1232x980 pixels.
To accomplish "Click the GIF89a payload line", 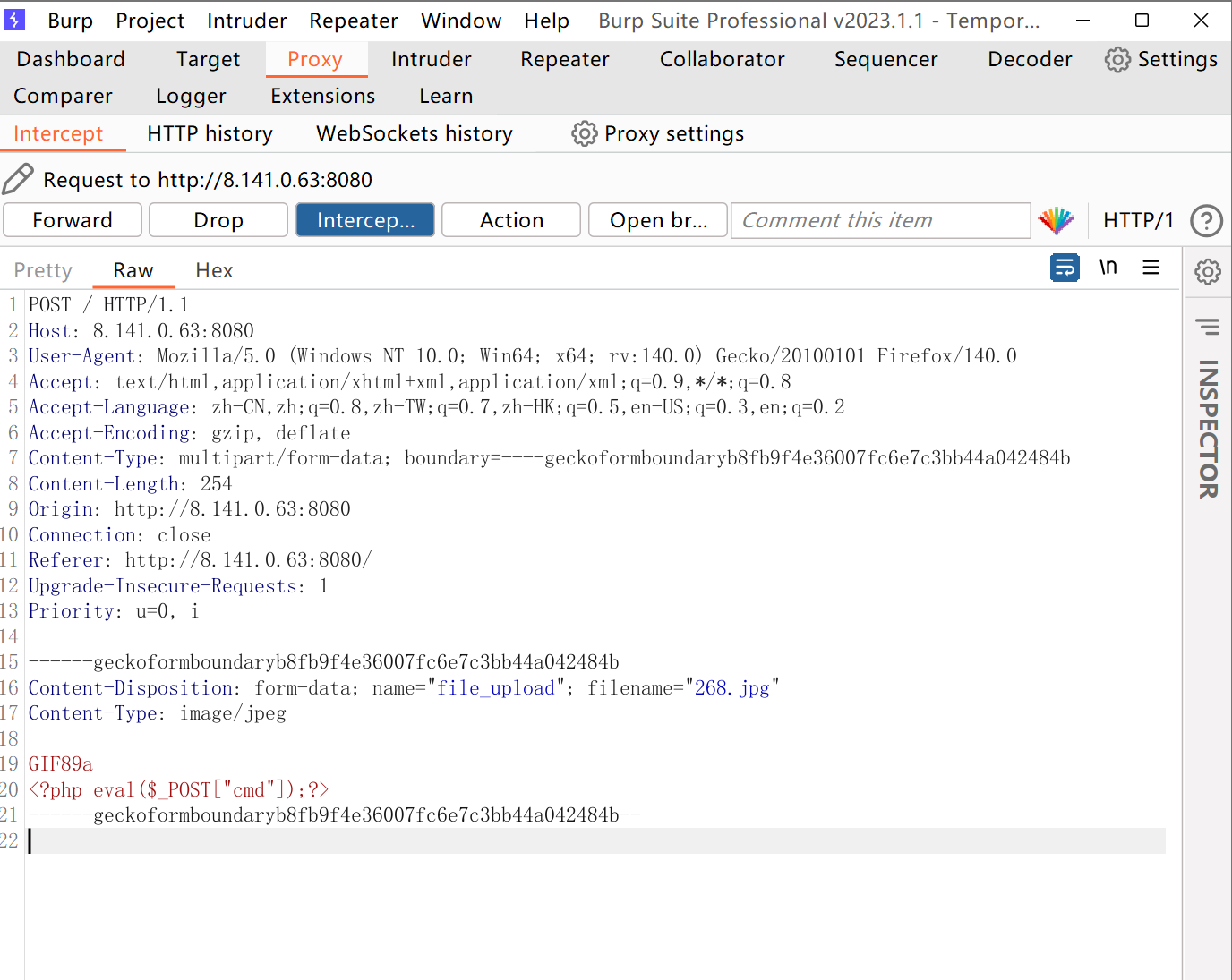I will click(x=60, y=764).
